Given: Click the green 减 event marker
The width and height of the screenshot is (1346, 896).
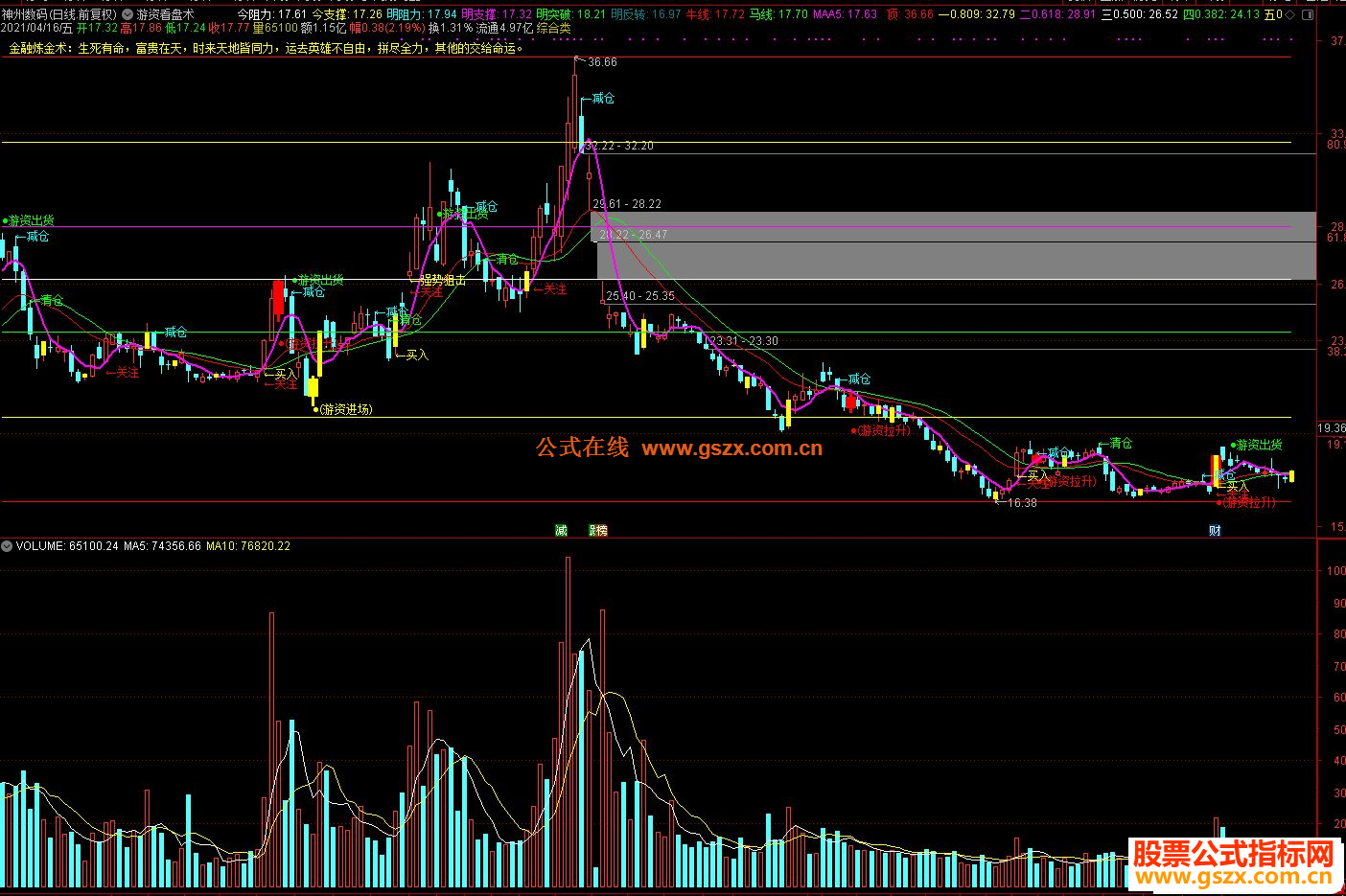Looking at the screenshot, I should point(561,530).
